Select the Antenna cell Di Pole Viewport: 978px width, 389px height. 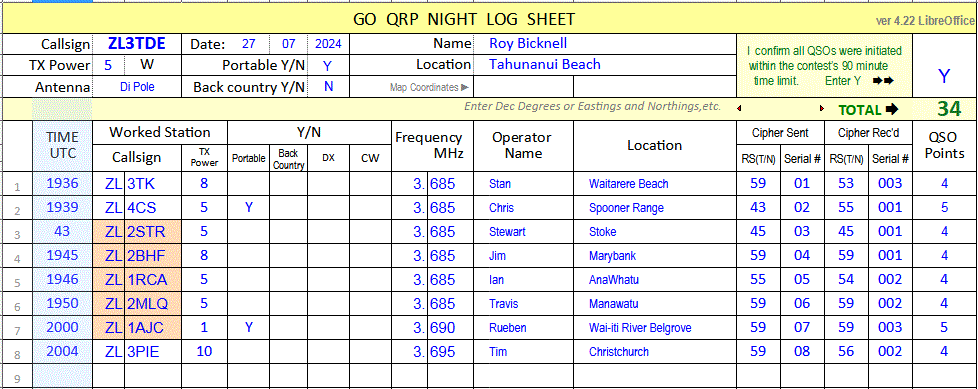(137, 87)
